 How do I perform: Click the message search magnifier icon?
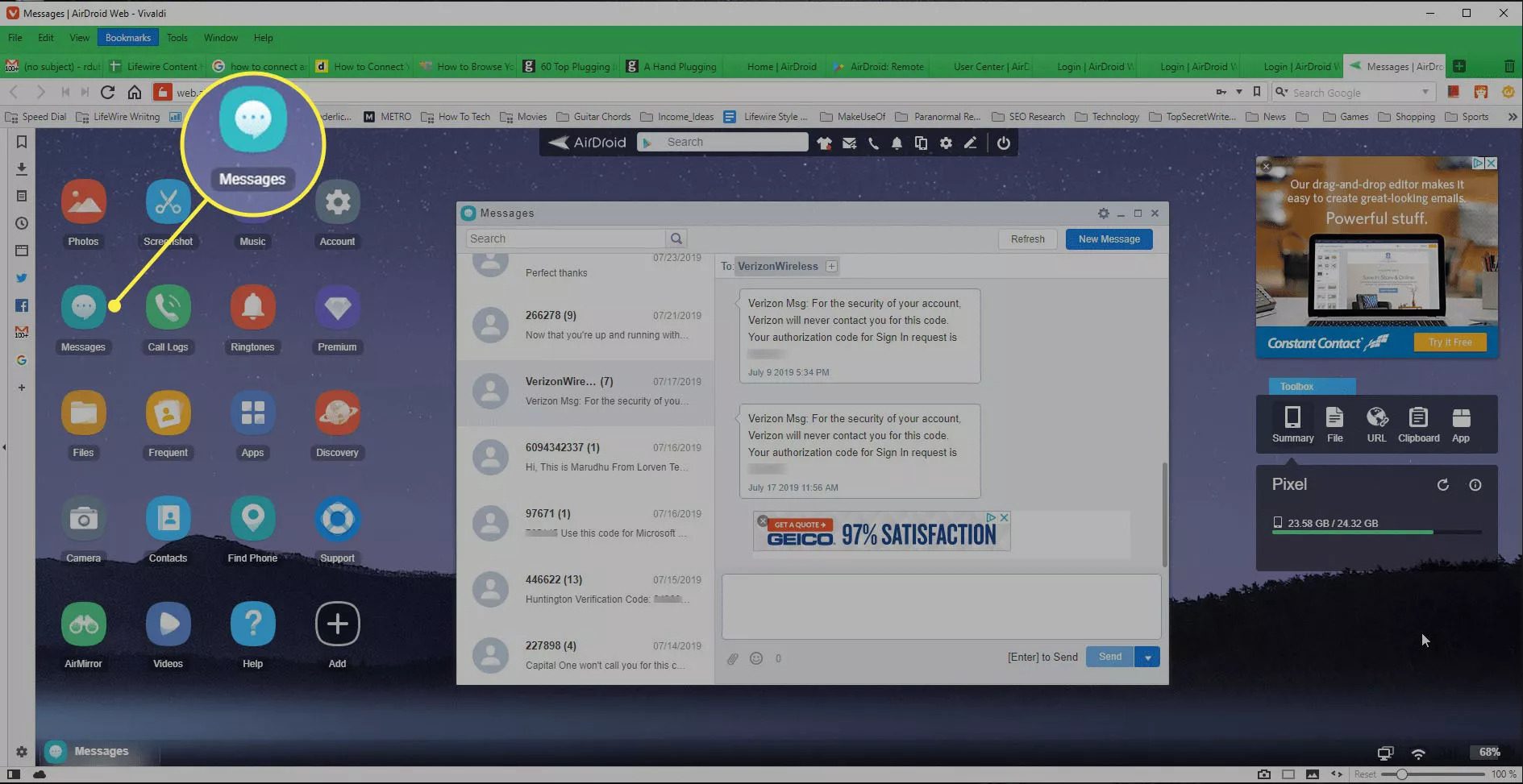point(676,239)
